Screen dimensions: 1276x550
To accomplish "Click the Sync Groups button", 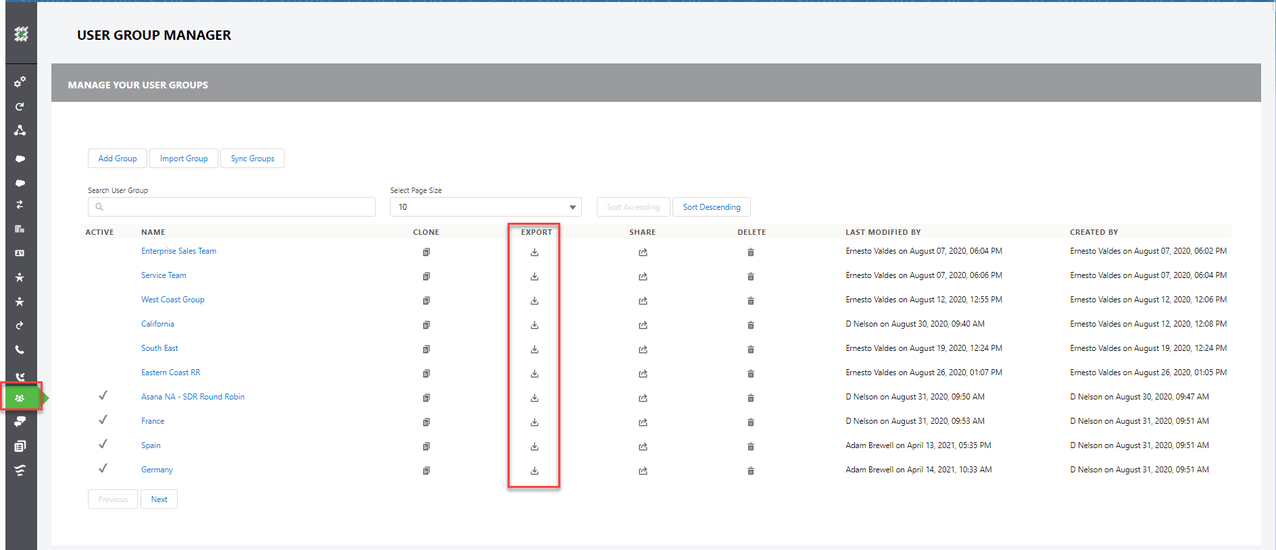I will point(252,158).
